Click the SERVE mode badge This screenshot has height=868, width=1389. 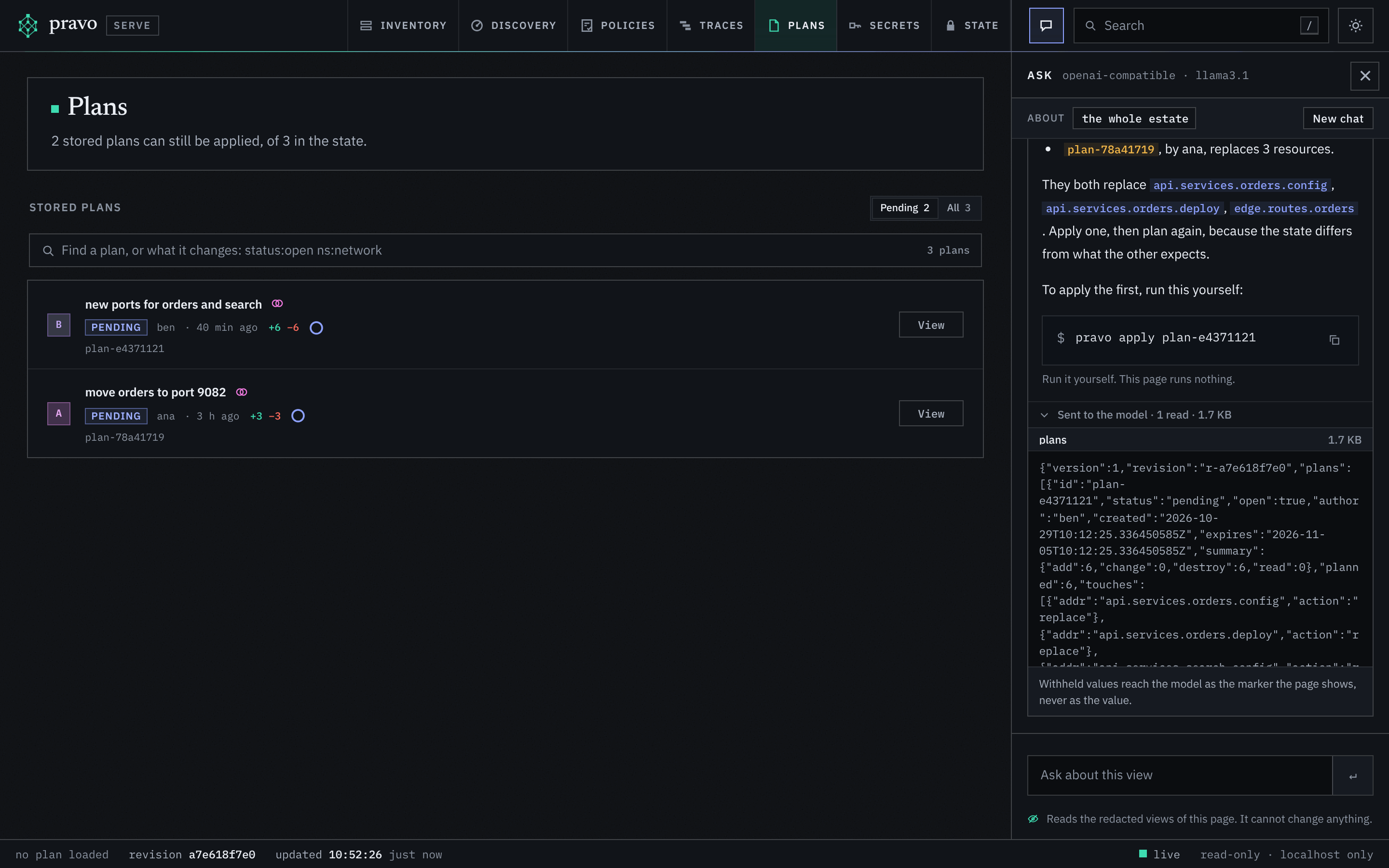pos(132,25)
